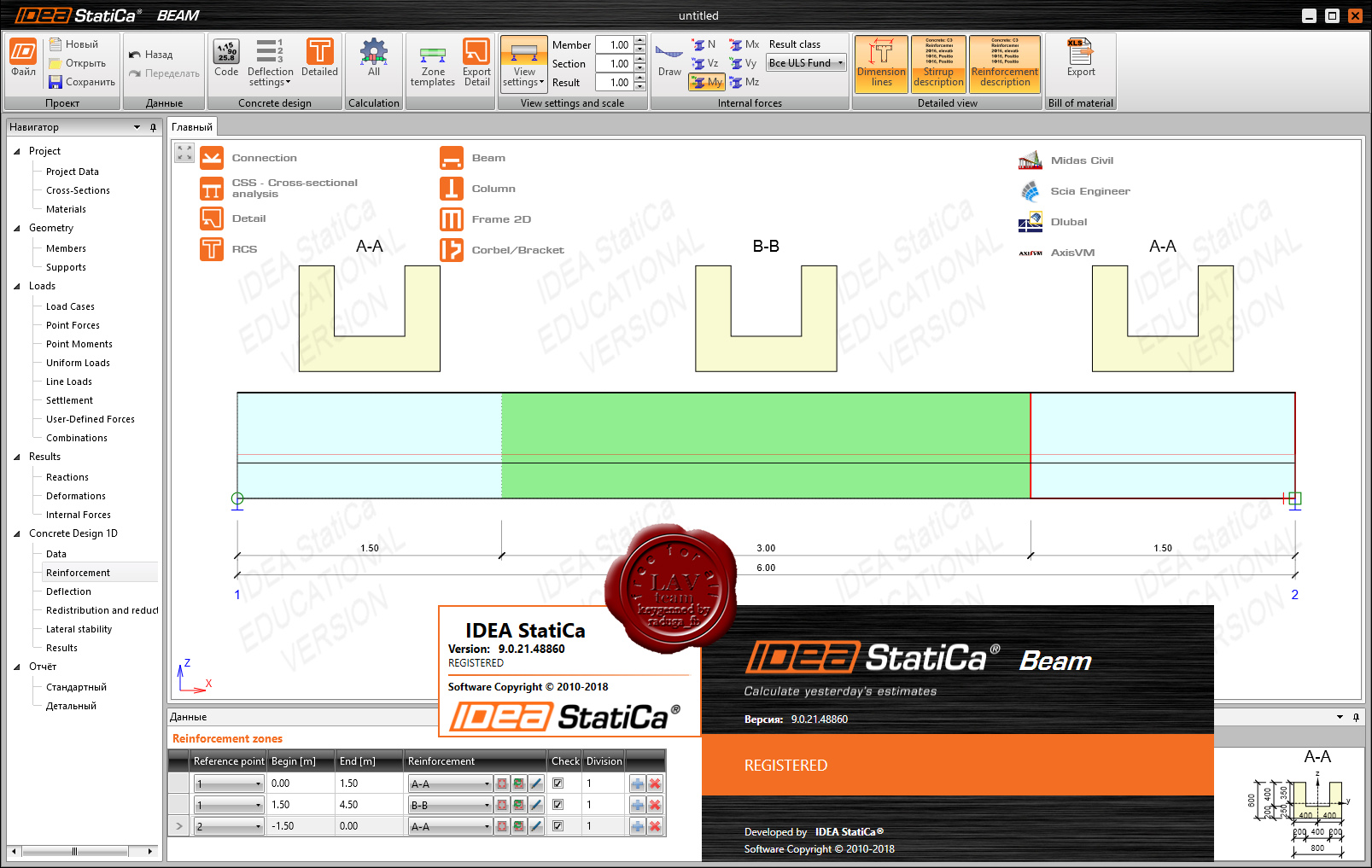Click the Section scale input field
The height and width of the screenshot is (868, 1372).
614,64
